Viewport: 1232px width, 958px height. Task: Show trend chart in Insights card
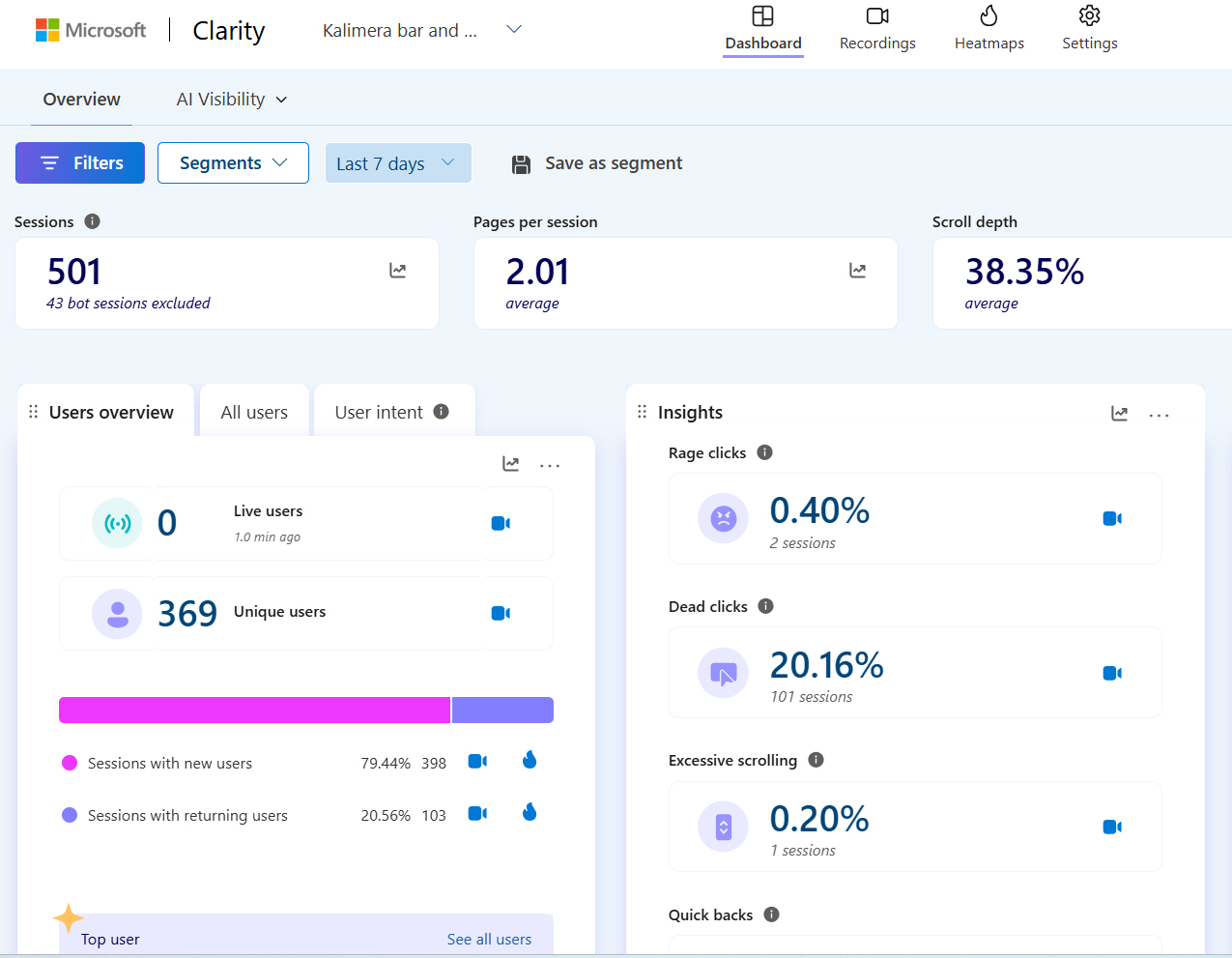click(x=1120, y=414)
